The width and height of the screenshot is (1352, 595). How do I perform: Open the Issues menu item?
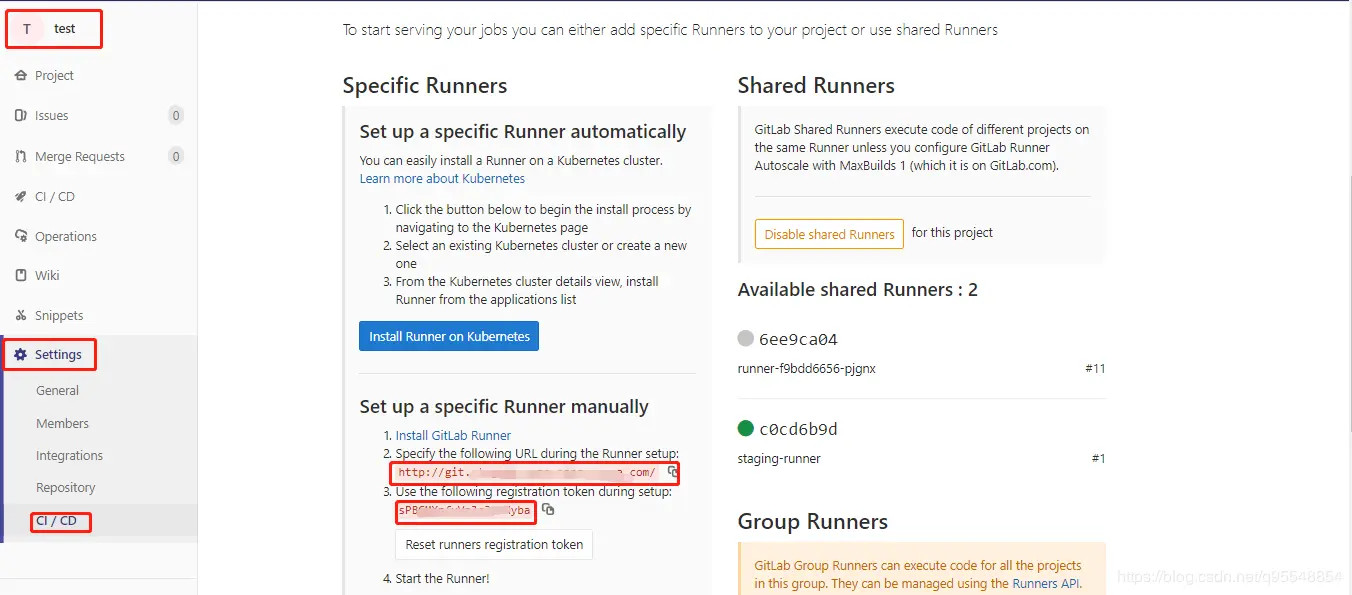pos(52,116)
